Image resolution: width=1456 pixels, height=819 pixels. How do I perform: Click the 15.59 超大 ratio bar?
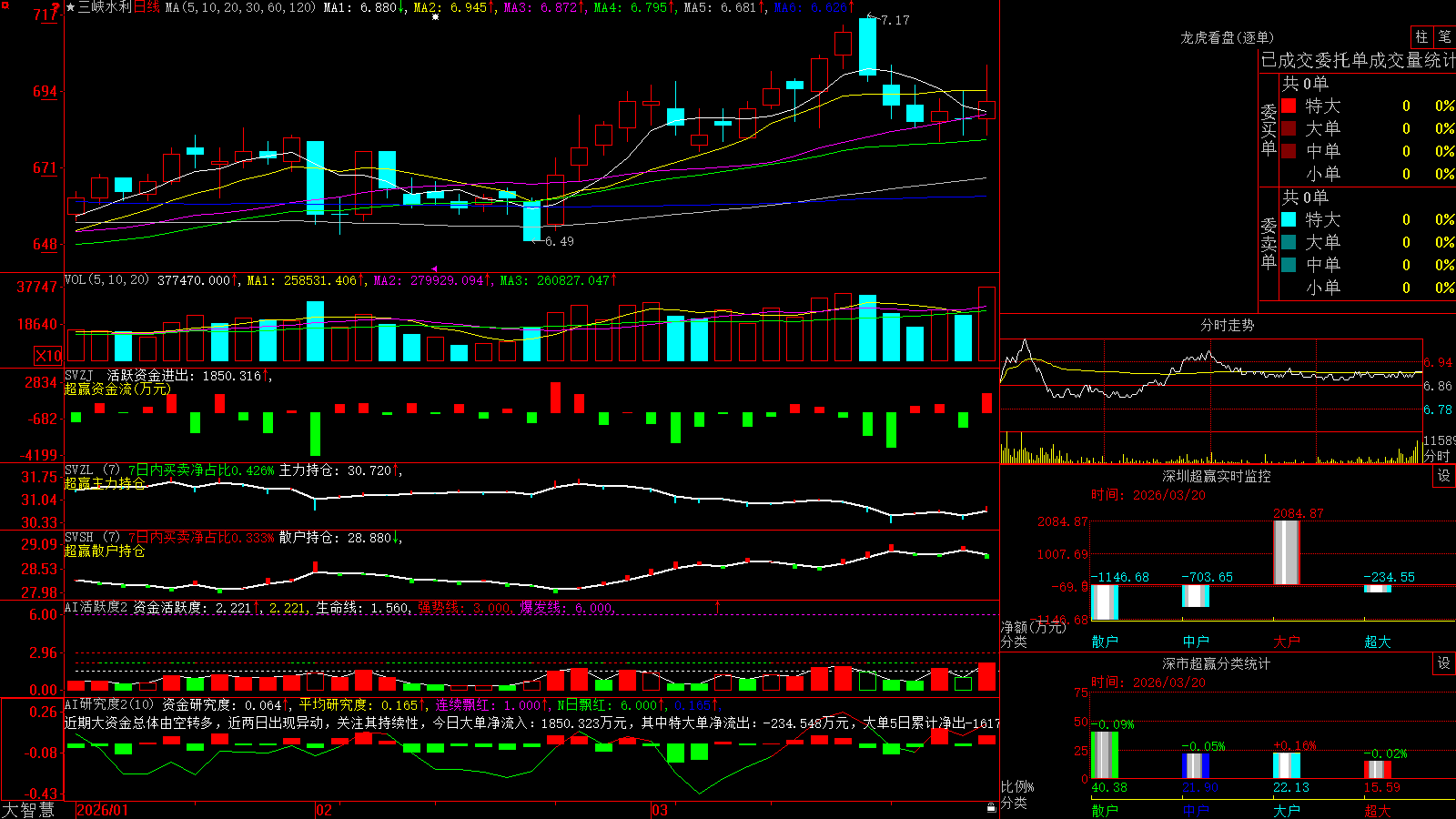tap(1378, 769)
